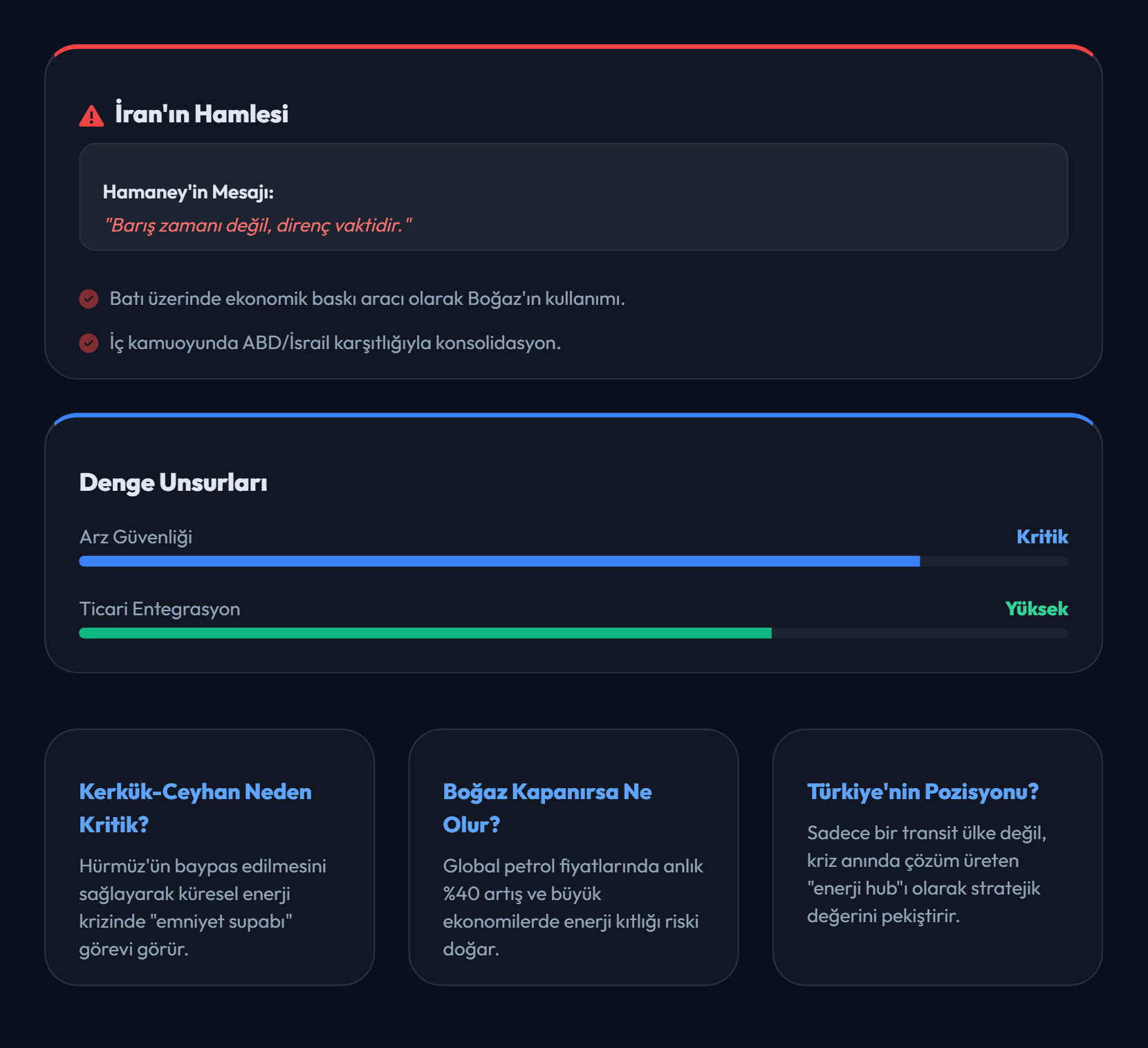Click the Arz Güvenliği label
The image size is (1148, 1048).
click(136, 537)
